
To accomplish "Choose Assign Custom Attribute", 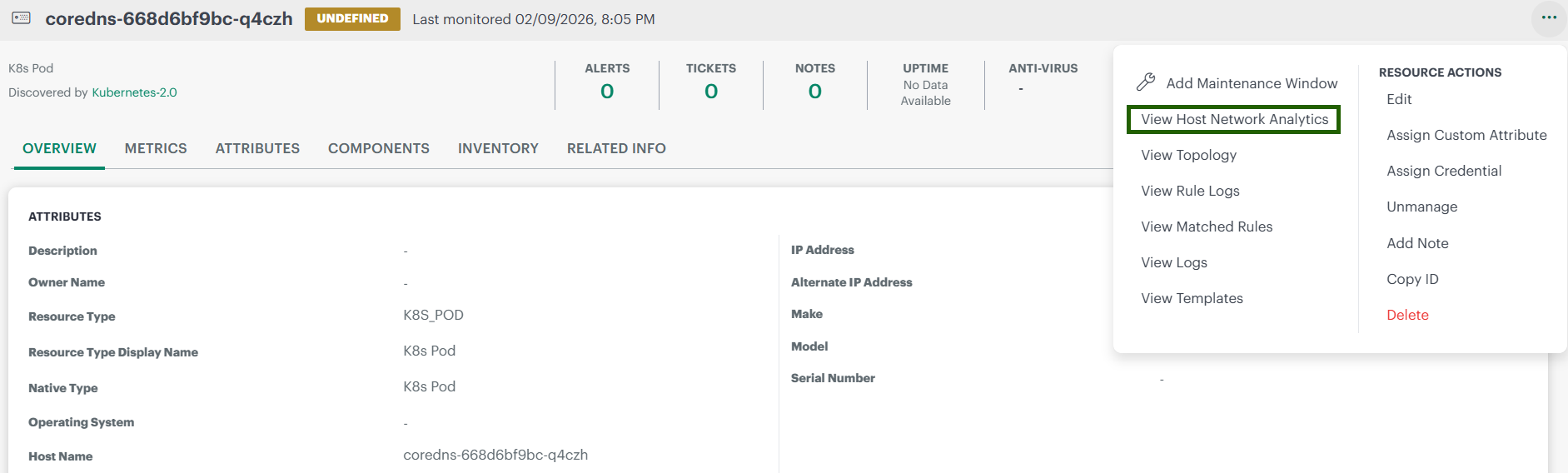I will pyautogui.click(x=1466, y=135).
